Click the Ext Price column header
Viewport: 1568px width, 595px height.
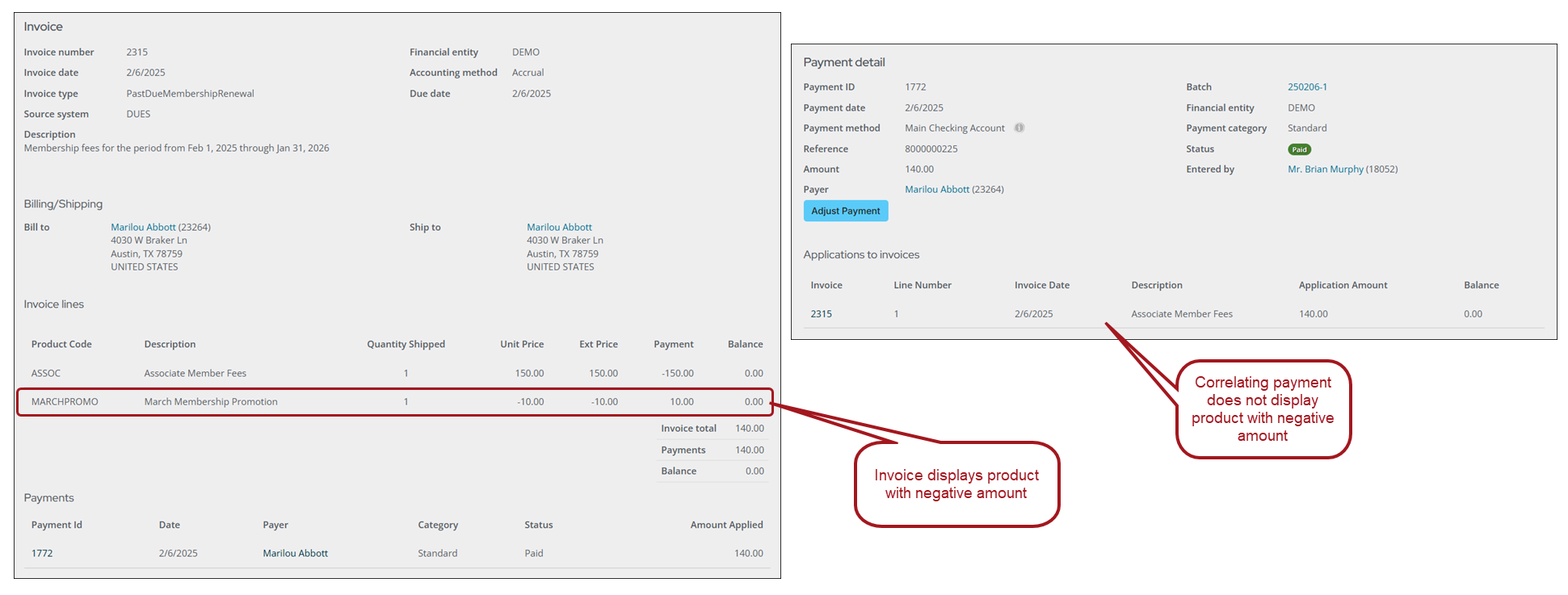(599, 344)
